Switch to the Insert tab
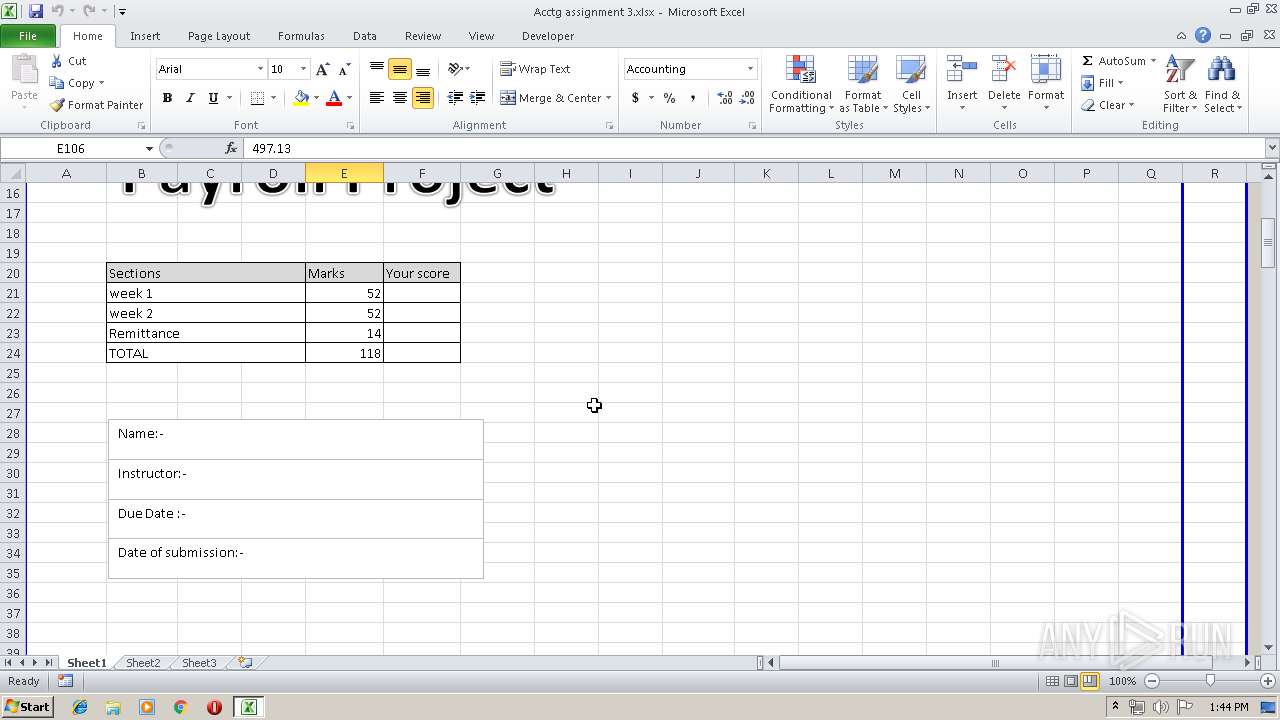1280x720 pixels. click(x=145, y=36)
